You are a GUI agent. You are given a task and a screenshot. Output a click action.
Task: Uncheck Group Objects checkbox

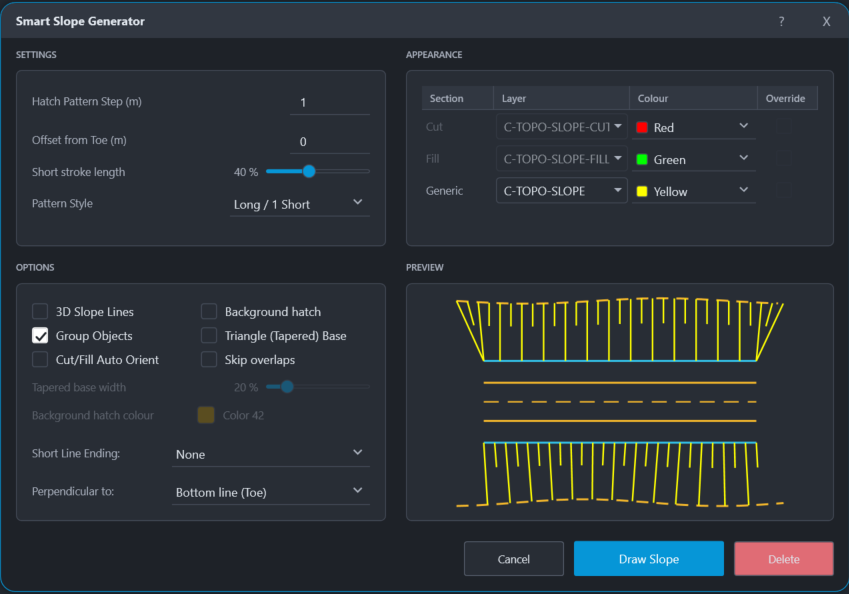click(x=40, y=336)
